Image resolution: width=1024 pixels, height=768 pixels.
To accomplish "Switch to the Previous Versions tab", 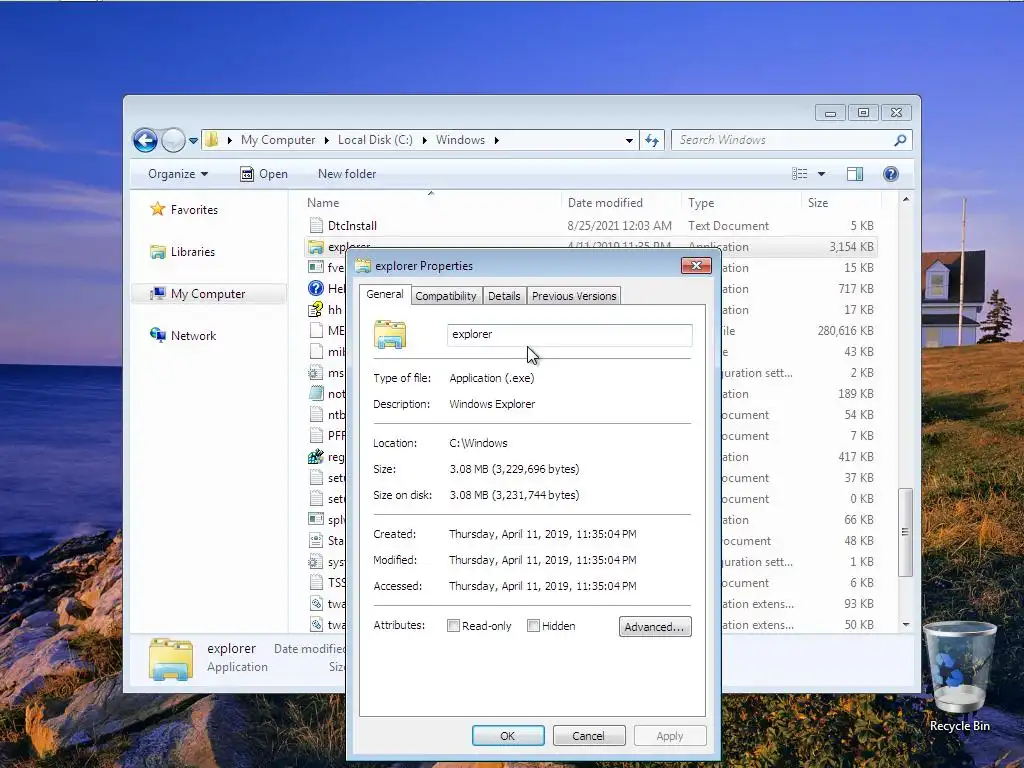I will coord(574,296).
